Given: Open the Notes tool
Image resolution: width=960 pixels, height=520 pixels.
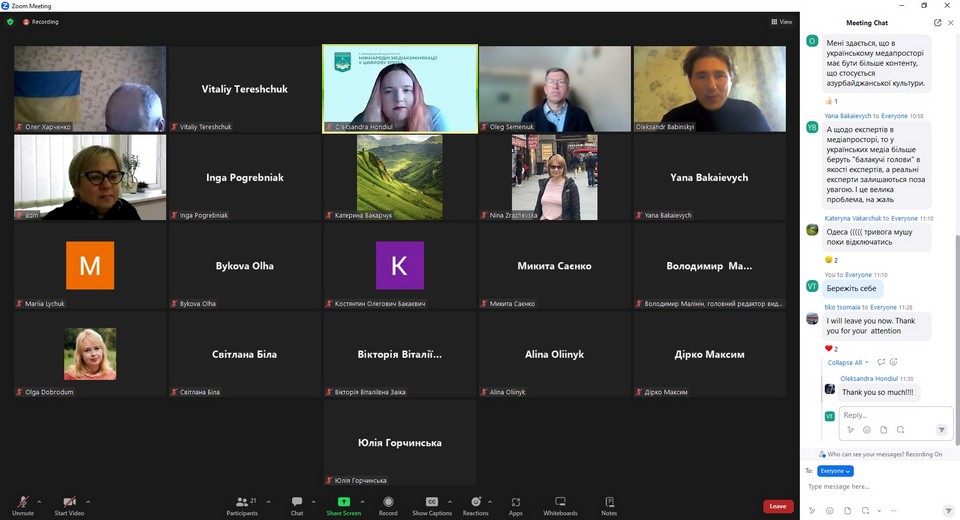Looking at the screenshot, I should 609,504.
